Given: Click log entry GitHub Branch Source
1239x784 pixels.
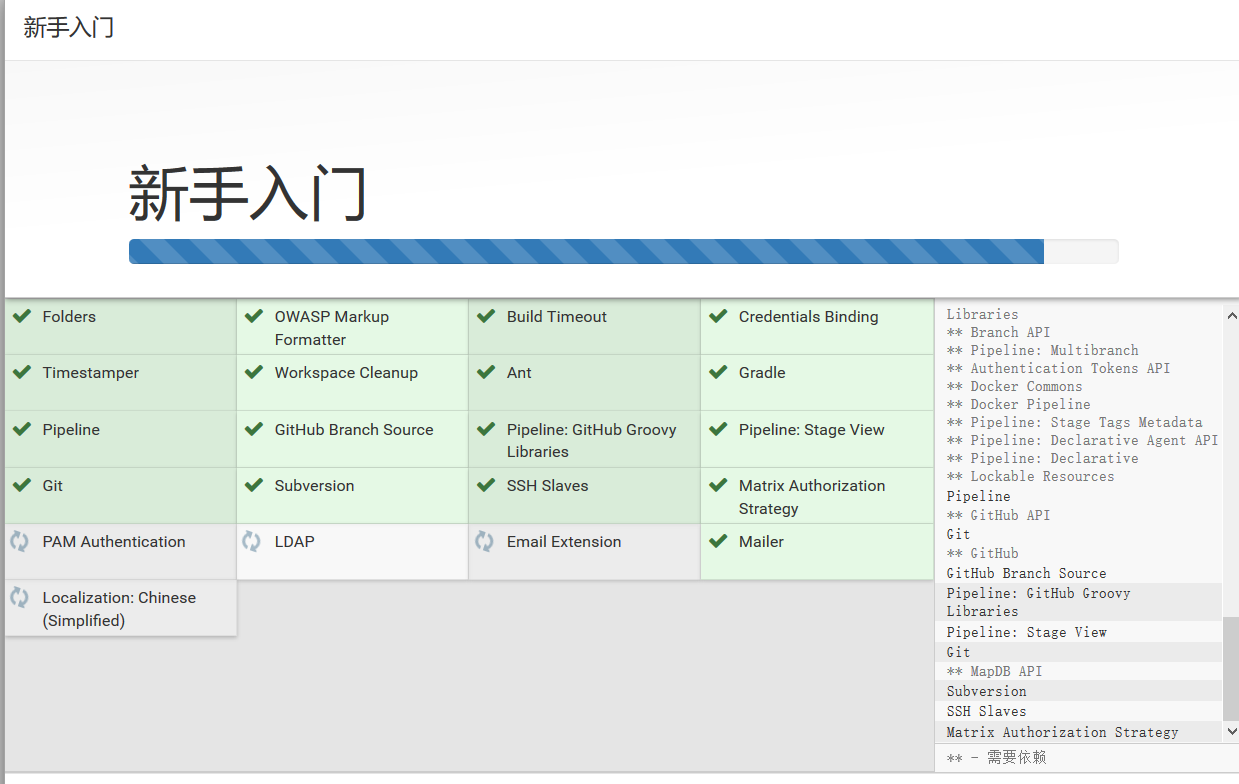Looking at the screenshot, I should 1027,573.
